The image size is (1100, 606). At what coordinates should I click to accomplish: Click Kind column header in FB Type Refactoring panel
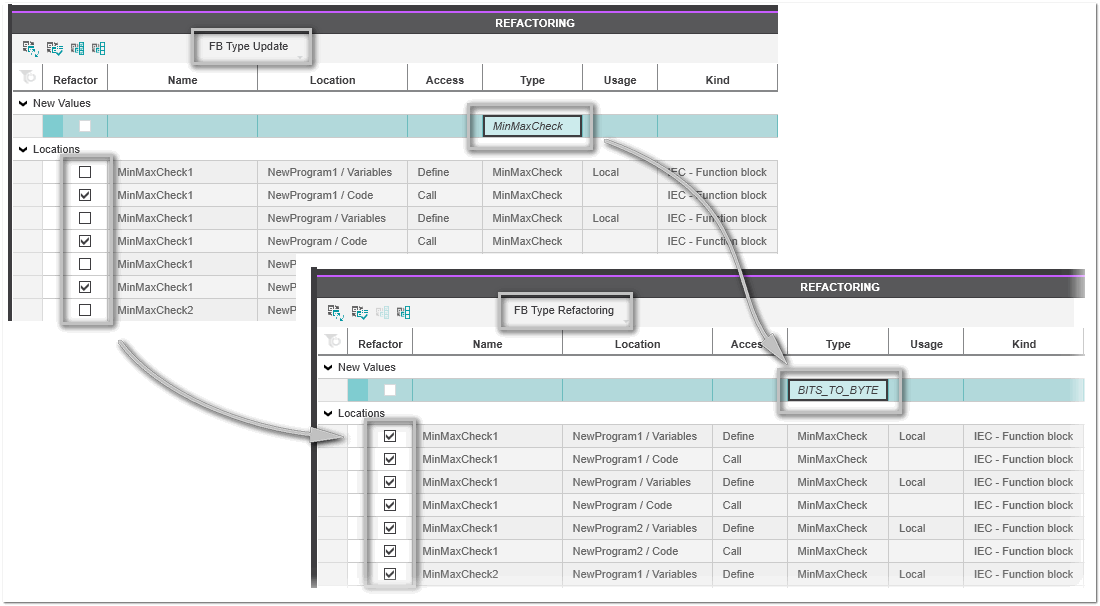(1023, 344)
